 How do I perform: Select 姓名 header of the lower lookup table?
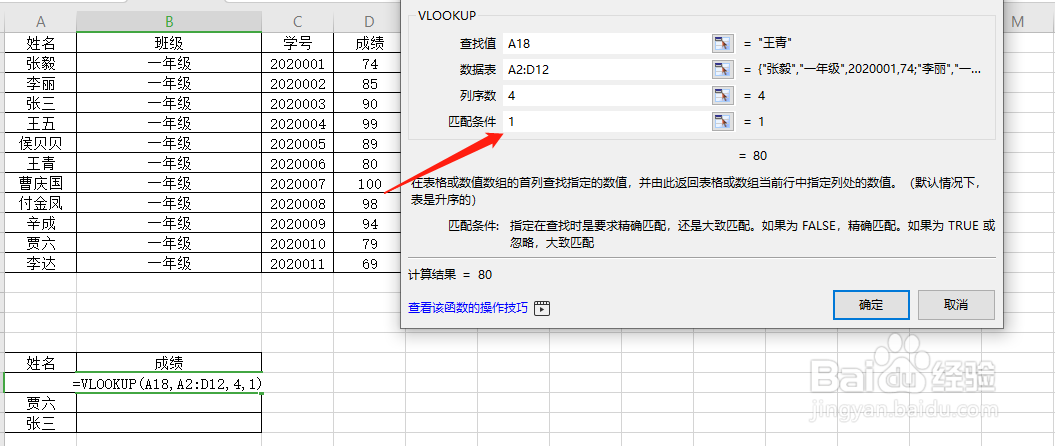click(40, 363)
